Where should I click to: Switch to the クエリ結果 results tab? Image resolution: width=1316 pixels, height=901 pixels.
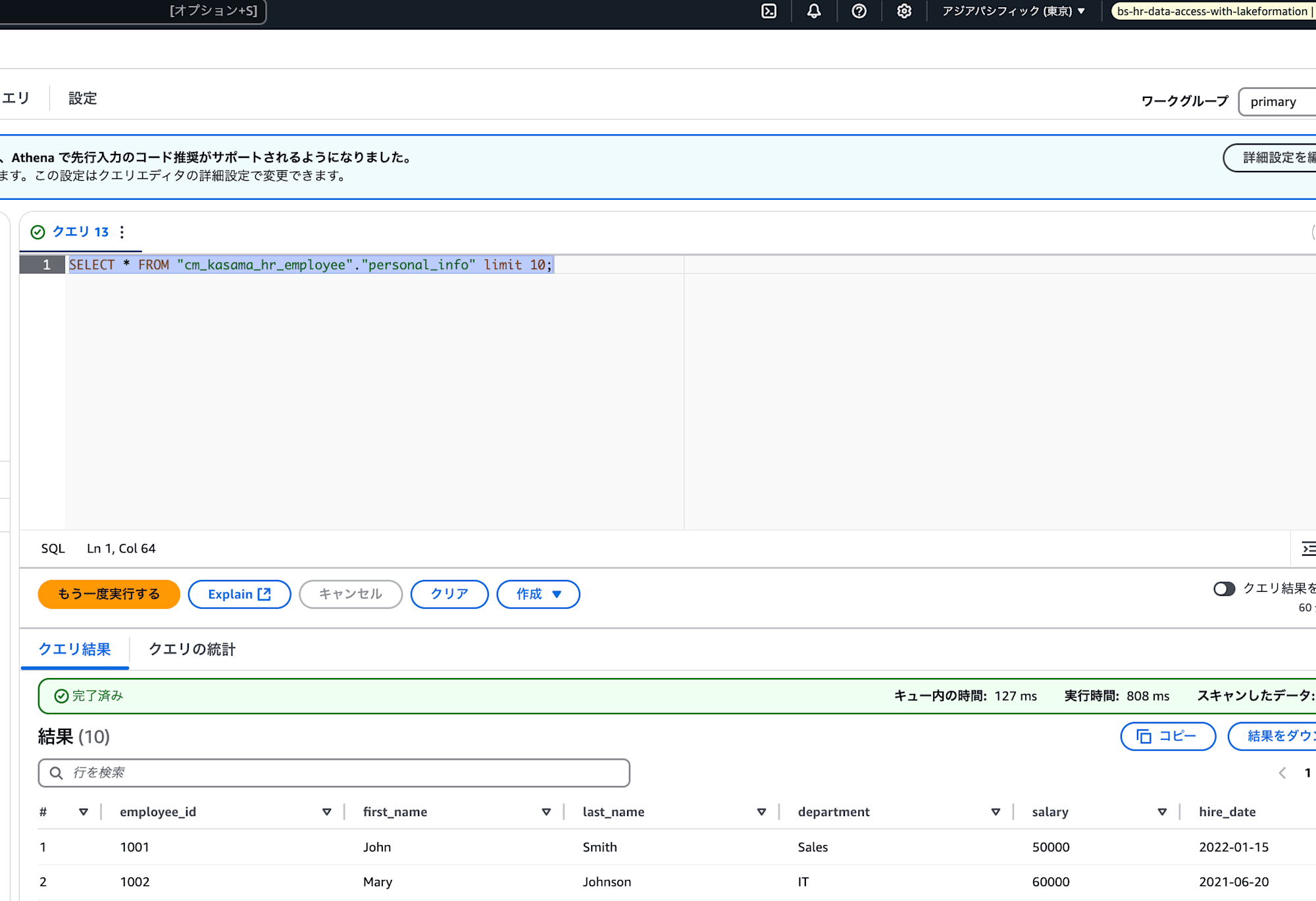74,650
